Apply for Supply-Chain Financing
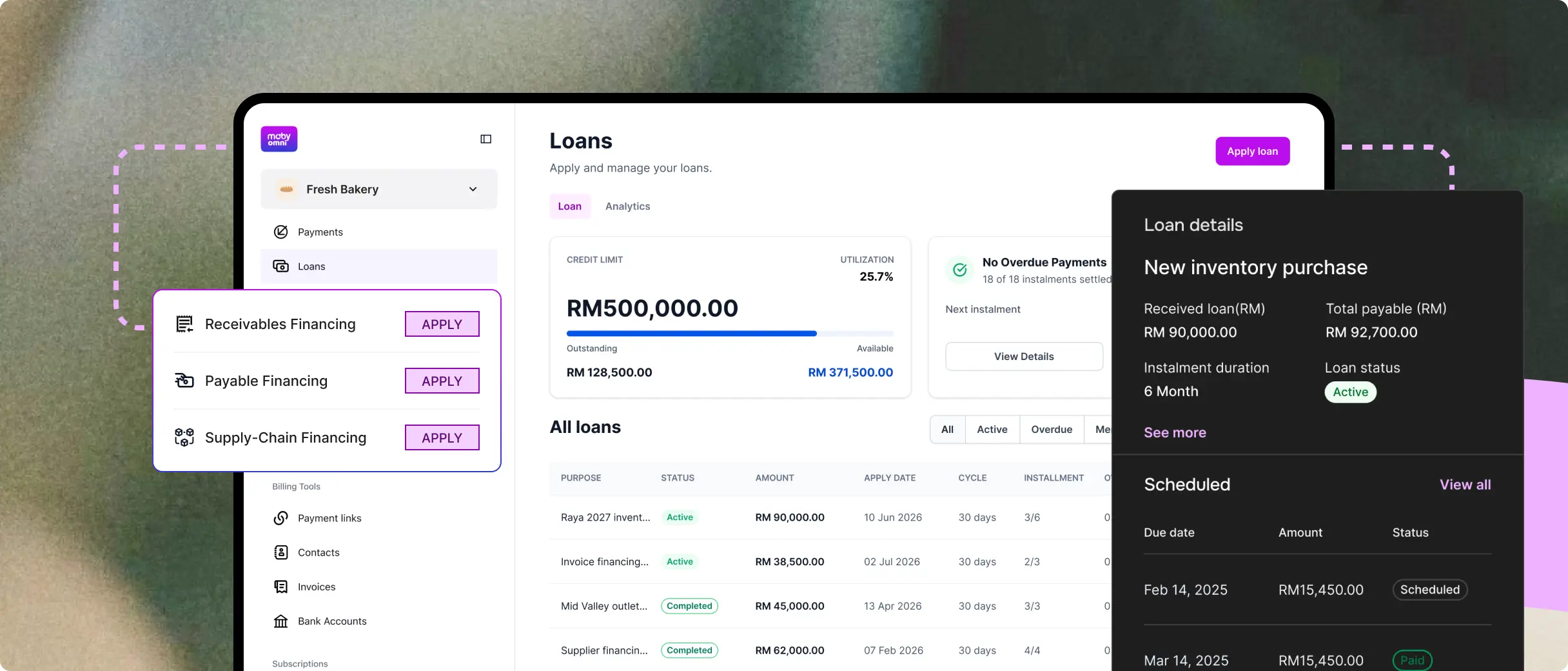1568x671 pixels. click(x=442, y=437)
